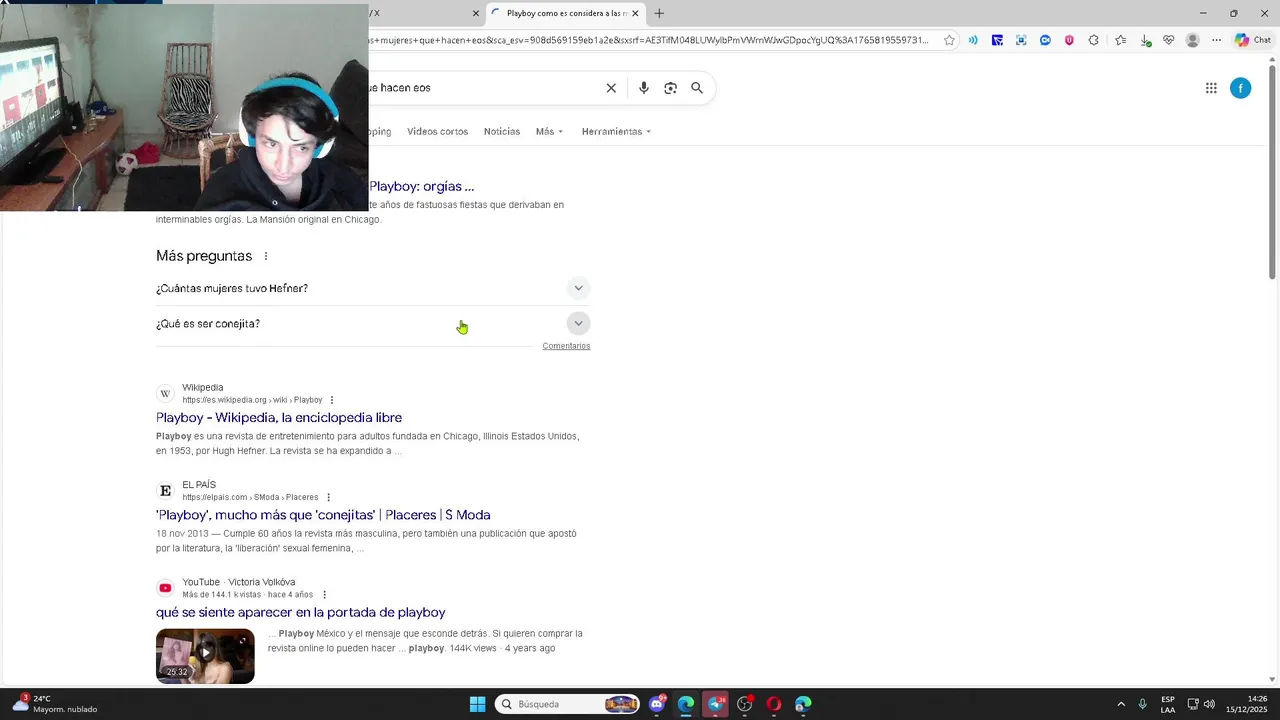Viewport: 1280px width, 720px height.
Task: Switch to the Videos cortos filter
Action: coord(437,131)
